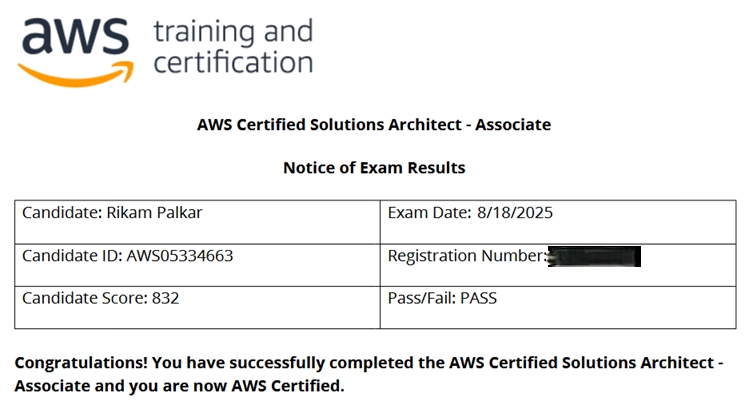Click the date value 8/18/2025

coord(515,212)
